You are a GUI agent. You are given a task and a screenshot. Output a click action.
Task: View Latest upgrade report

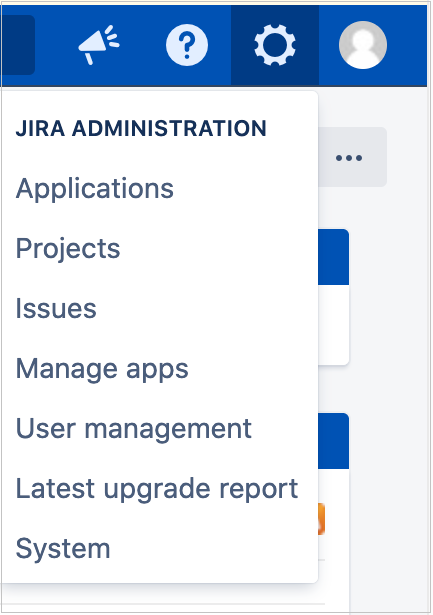point(157,489)
